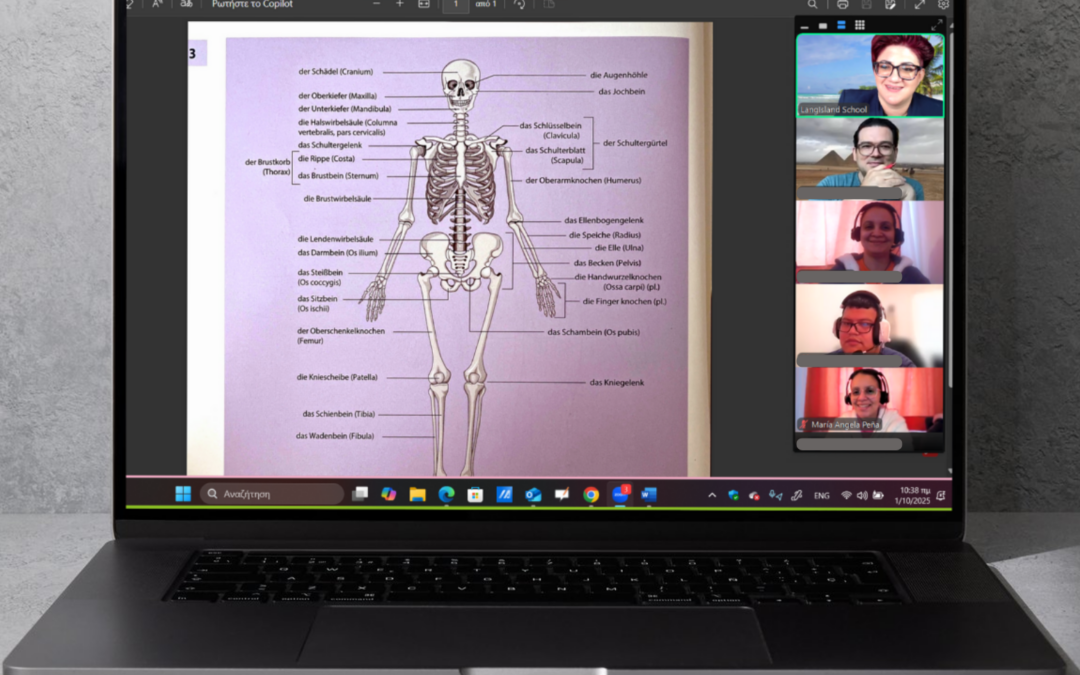The image size is (1080, 675).
Task: Expand hidden system tray icons chevron
Action: [x=712, y=495]
